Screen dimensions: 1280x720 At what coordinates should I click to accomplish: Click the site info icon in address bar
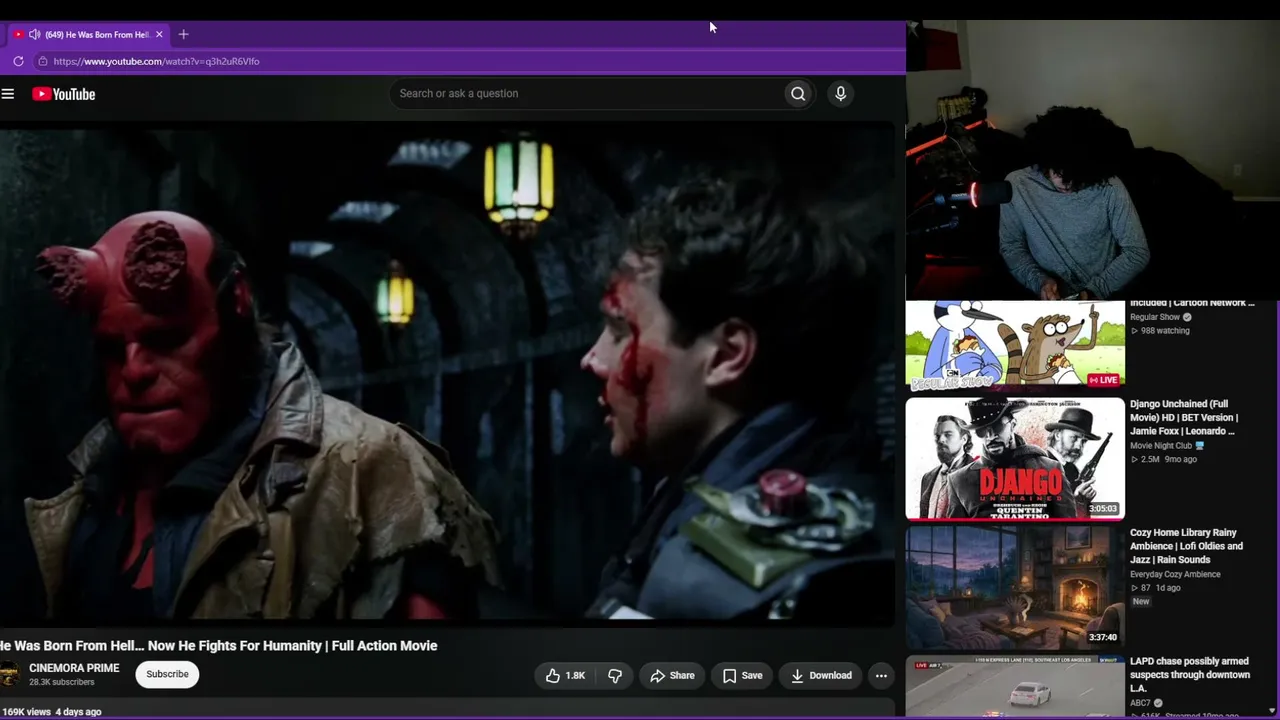42,61
